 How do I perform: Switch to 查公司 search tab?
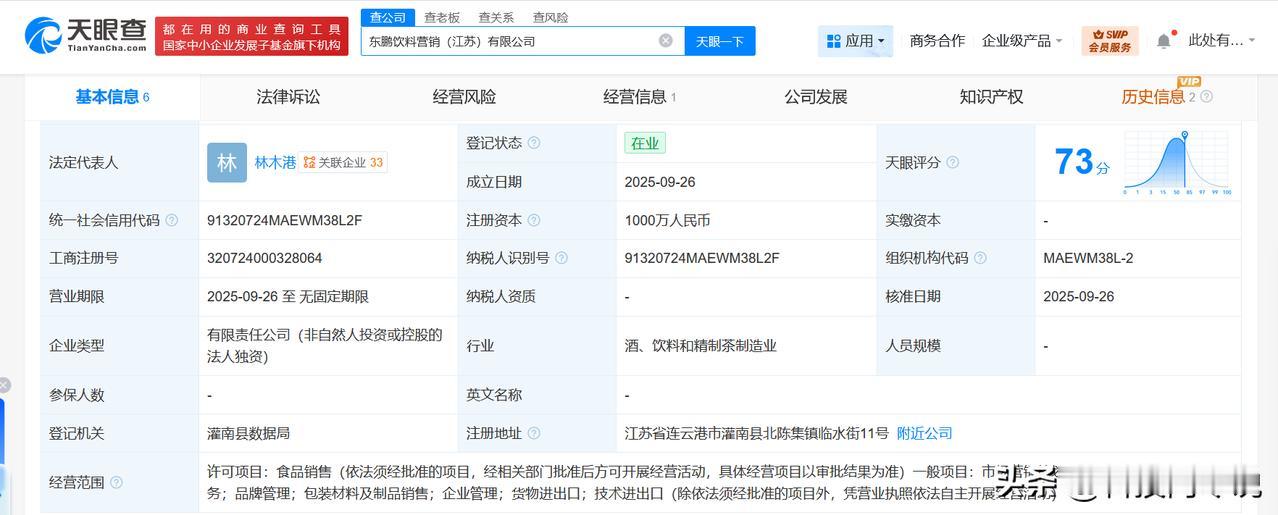388,17
